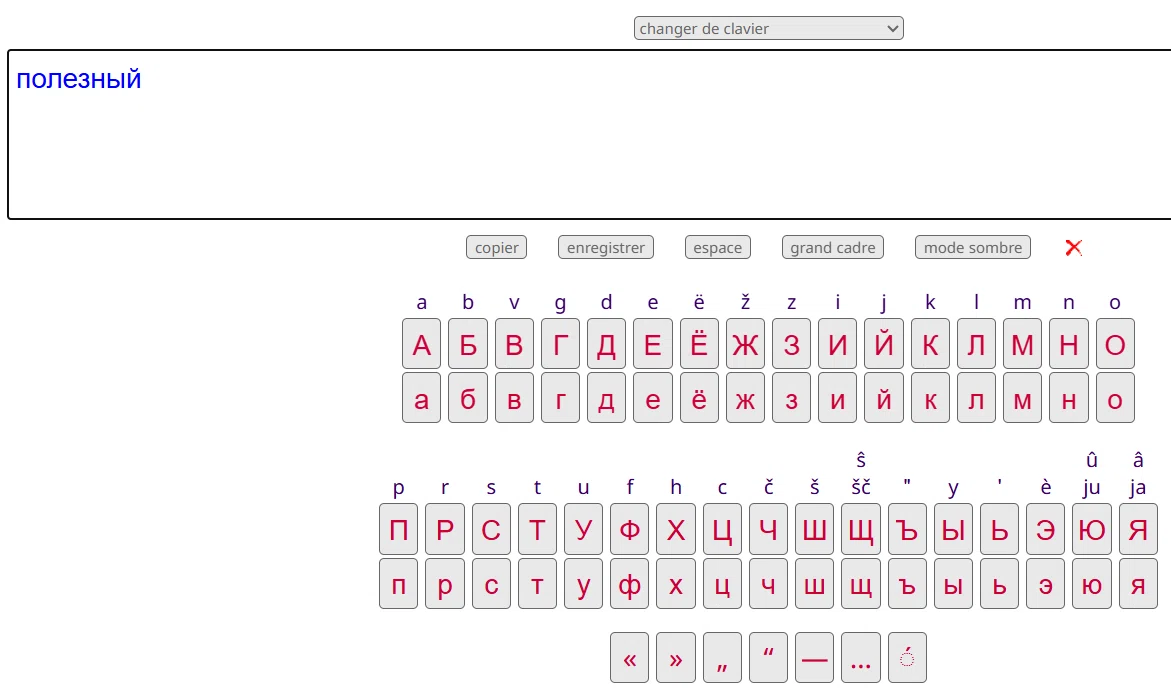Tap the uppercase Щ key
The image size is (1171, 693).
[x=860, y=529]
